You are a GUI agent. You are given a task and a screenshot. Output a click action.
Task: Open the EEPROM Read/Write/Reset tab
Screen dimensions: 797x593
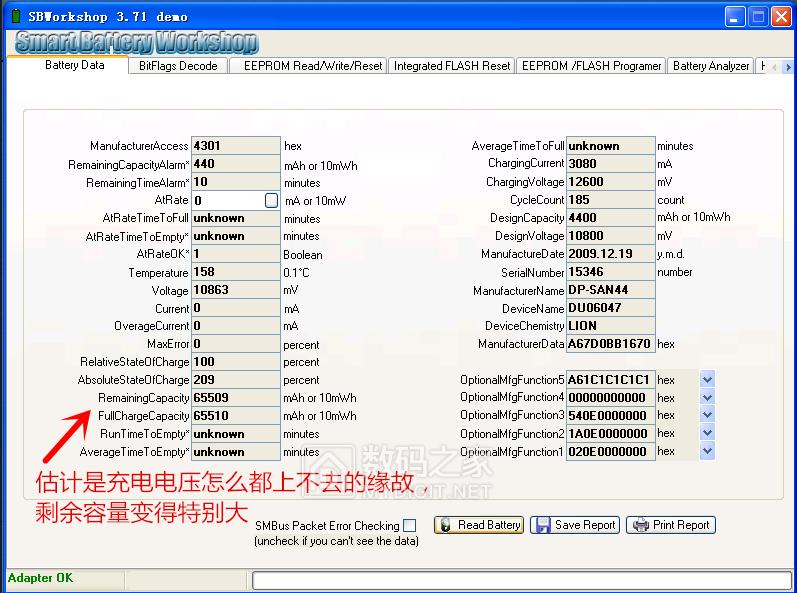pyautogui.click(x=312, y=66)
